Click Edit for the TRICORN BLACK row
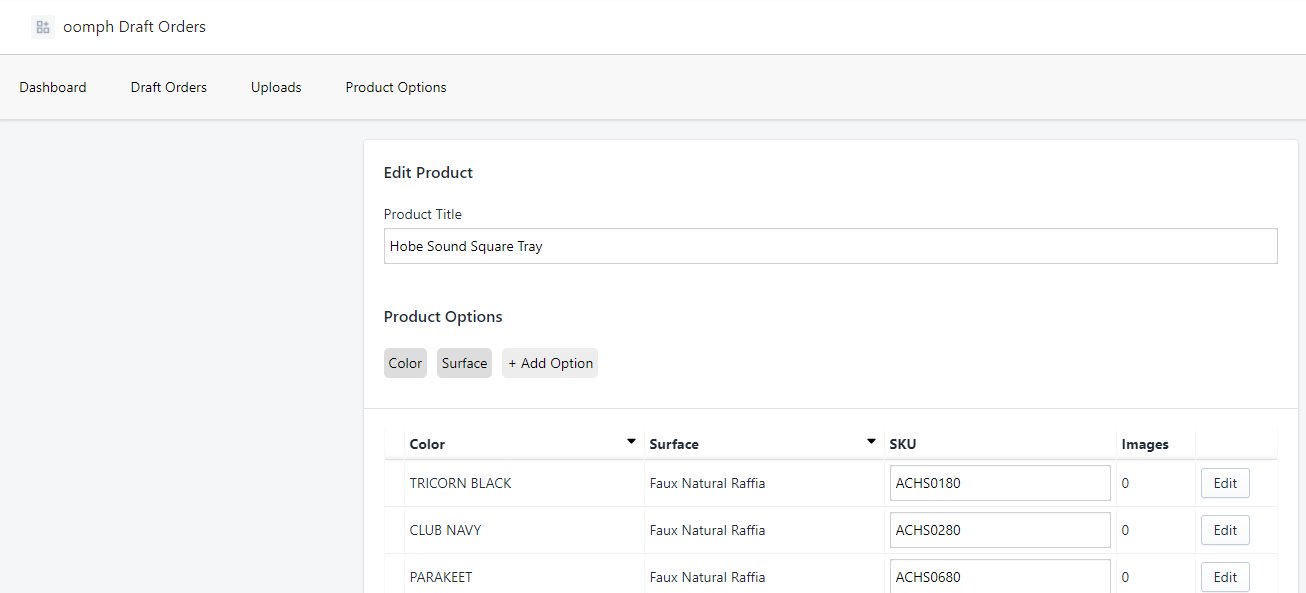The image size is (1306, 593). [1225, 483]
